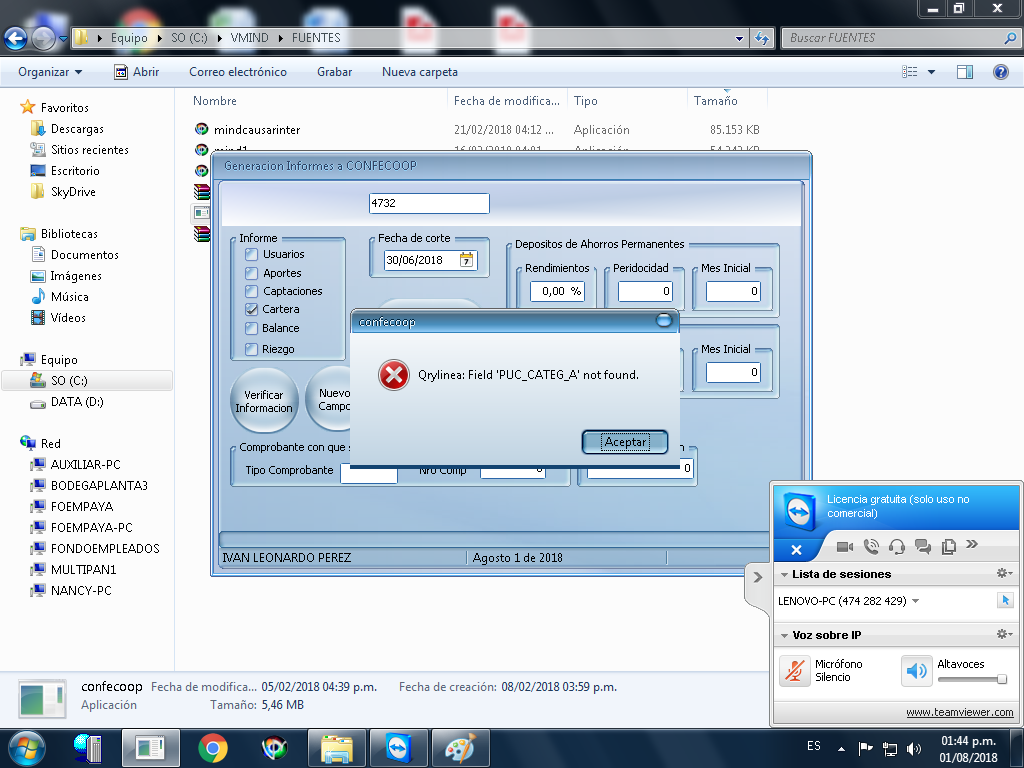Open TeamViewer headset audio icon
The image size is (1024, 768).
[x=897, y=546]
